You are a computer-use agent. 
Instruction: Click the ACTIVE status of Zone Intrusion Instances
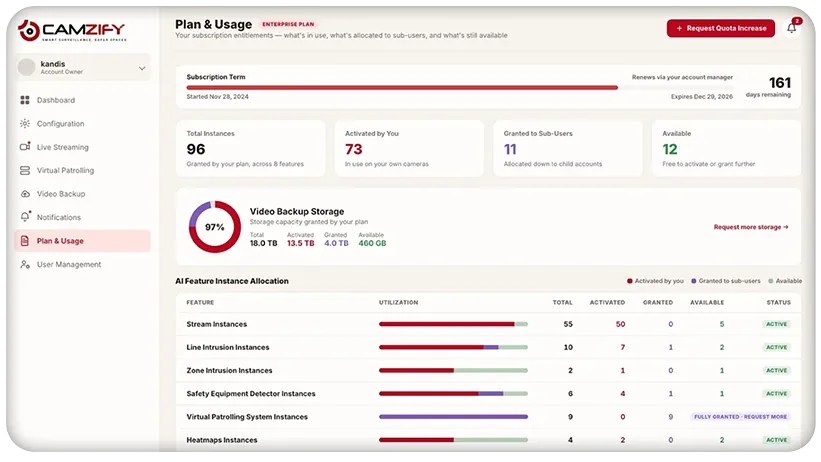point(776,370)
